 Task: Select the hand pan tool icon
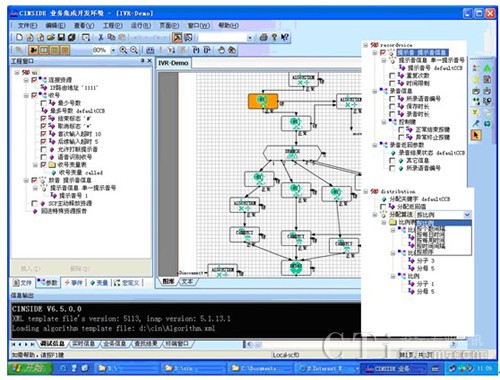pos(221,50)
